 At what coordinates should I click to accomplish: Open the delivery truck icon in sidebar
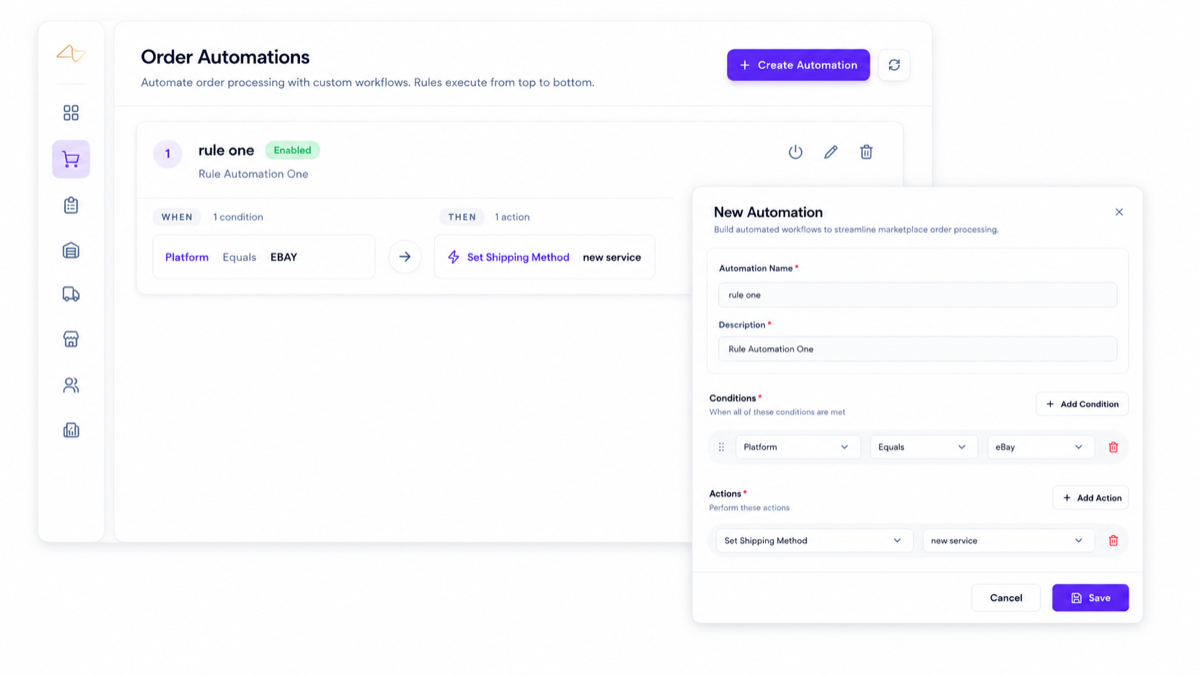(x=71, y=294)
